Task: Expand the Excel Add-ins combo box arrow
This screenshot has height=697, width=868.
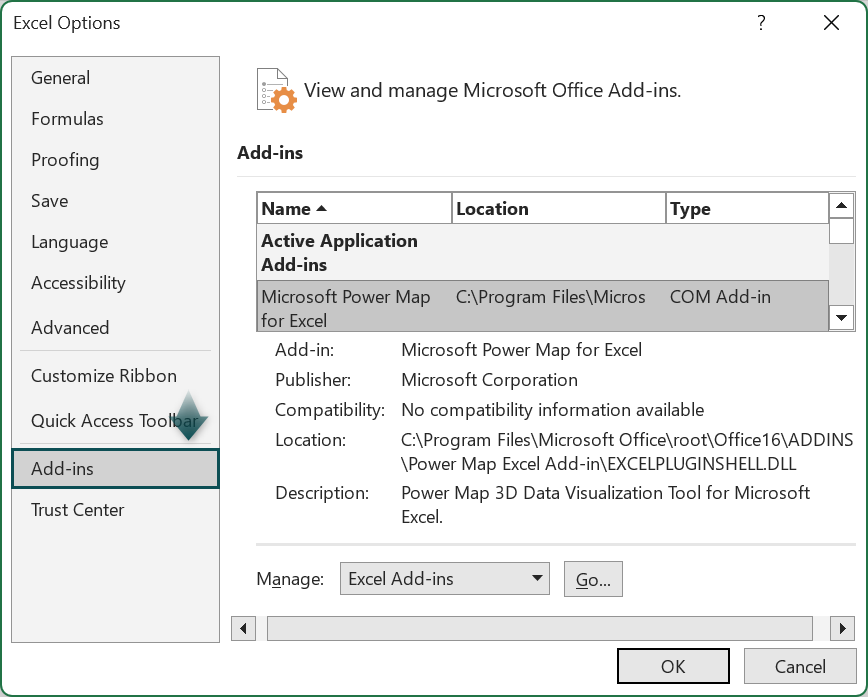Action: tap(537, 578)
